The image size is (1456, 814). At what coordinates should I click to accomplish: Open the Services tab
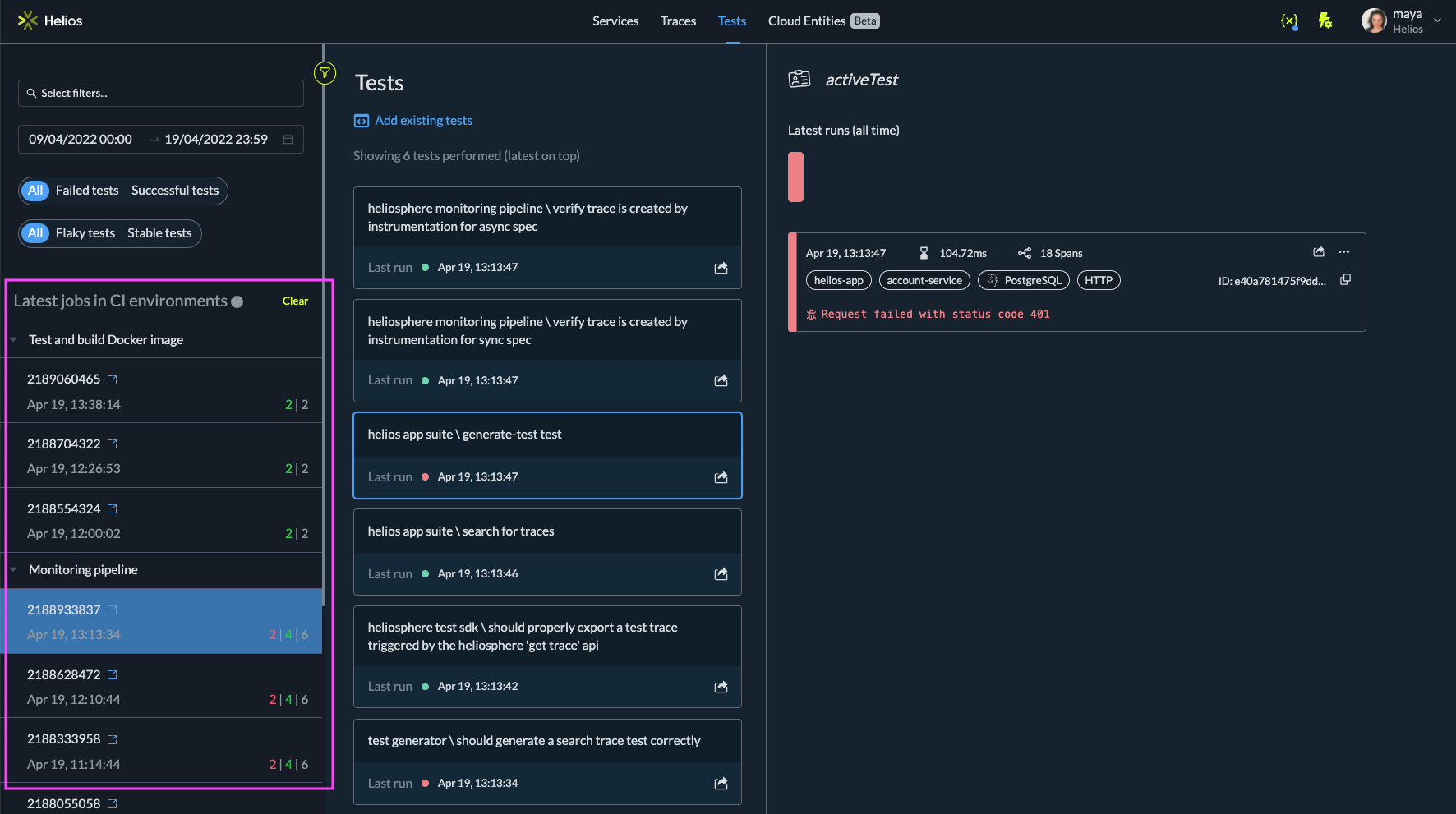615,21
